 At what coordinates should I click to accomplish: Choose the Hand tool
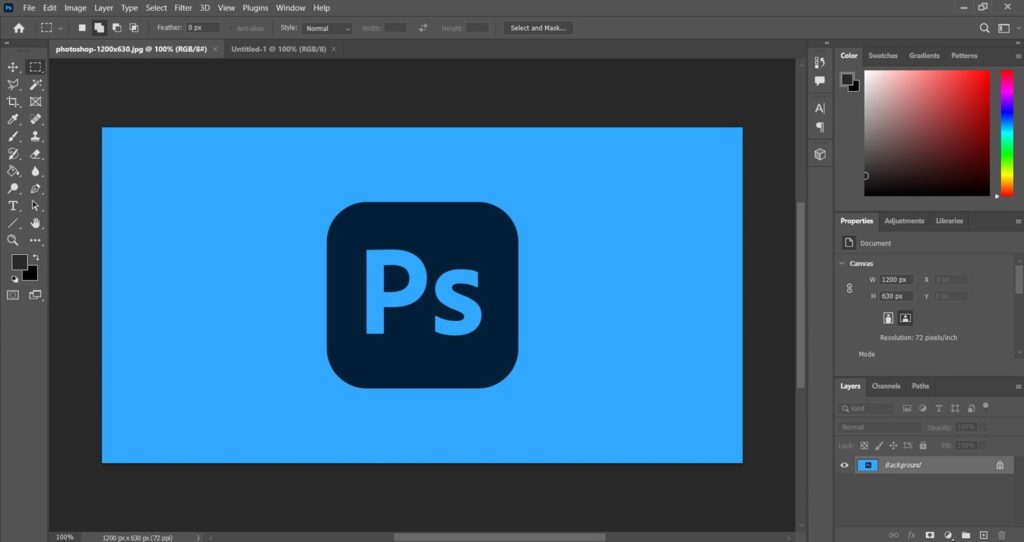click(x=36, y=223)
